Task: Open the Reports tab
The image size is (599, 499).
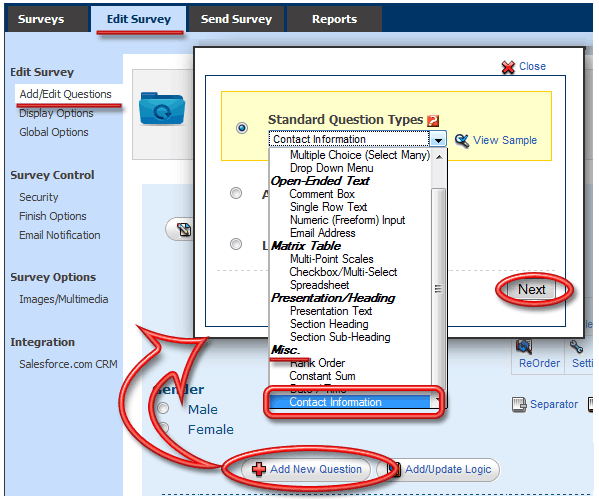Action: click(x=334, y=19)
